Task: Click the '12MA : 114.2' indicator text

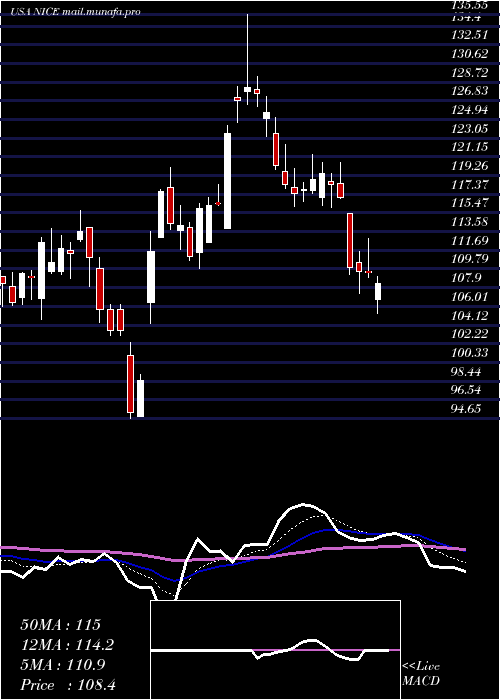Action: point(67,645)
